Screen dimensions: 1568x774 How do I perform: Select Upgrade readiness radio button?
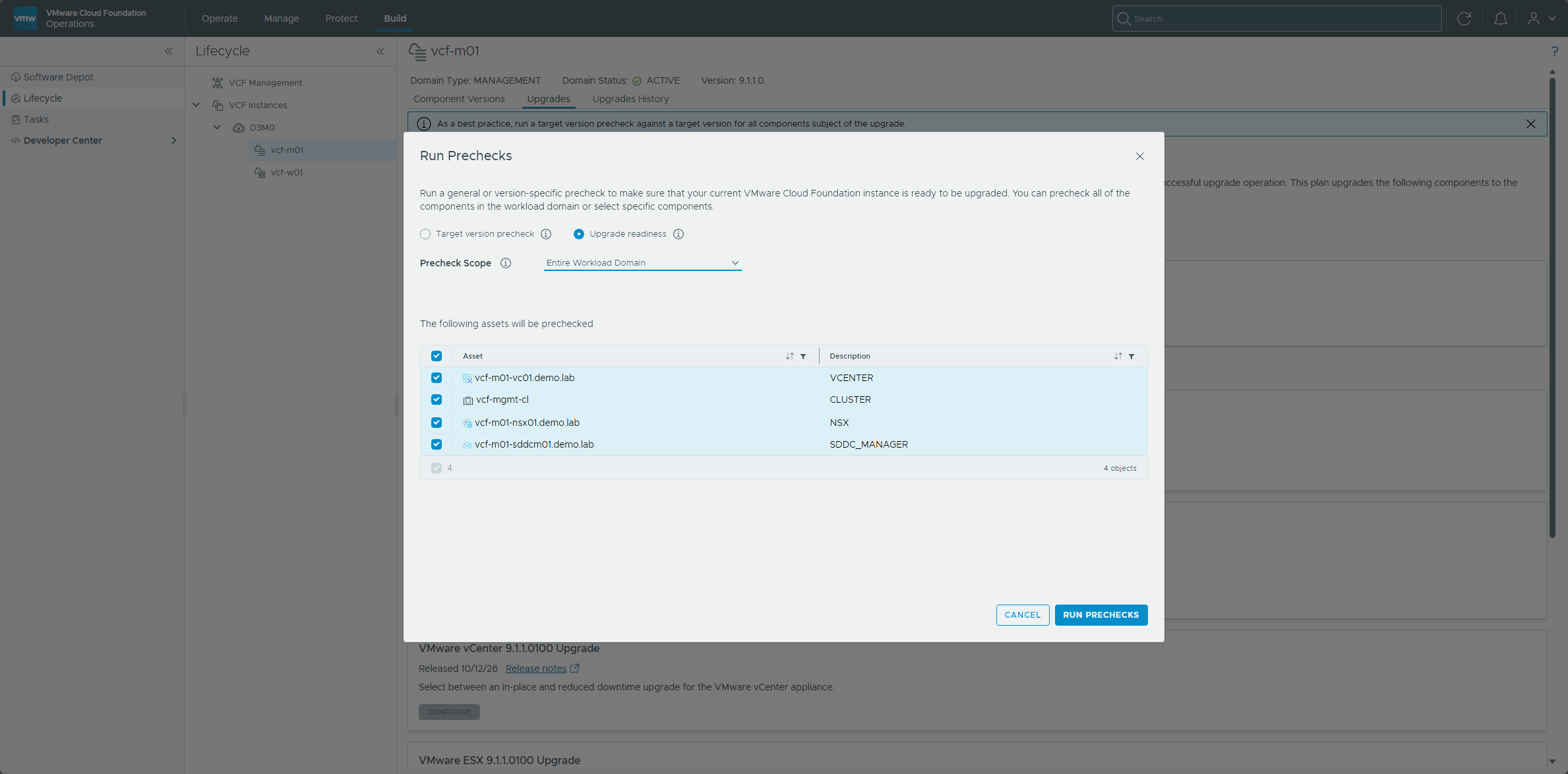pos(579,234)
